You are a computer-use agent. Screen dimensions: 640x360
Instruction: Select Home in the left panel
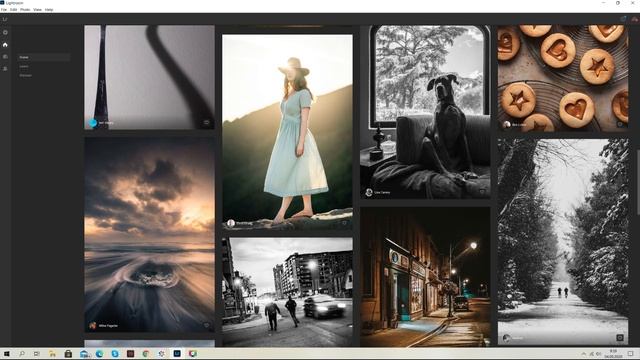[44, 57]
